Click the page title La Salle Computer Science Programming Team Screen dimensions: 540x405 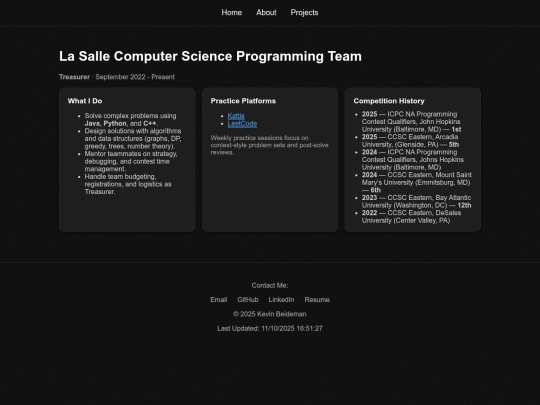click(210, 56)
